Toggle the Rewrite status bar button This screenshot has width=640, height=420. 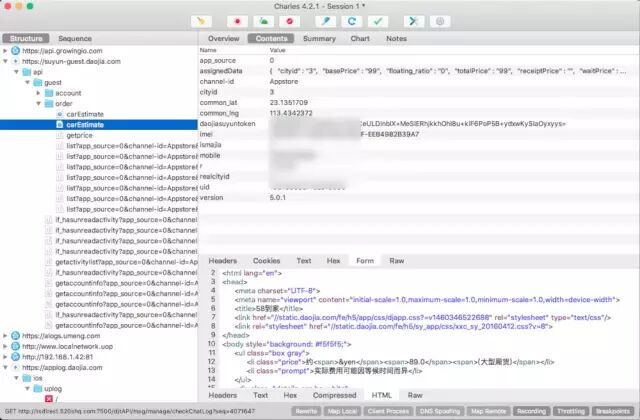tap(306, 411)
